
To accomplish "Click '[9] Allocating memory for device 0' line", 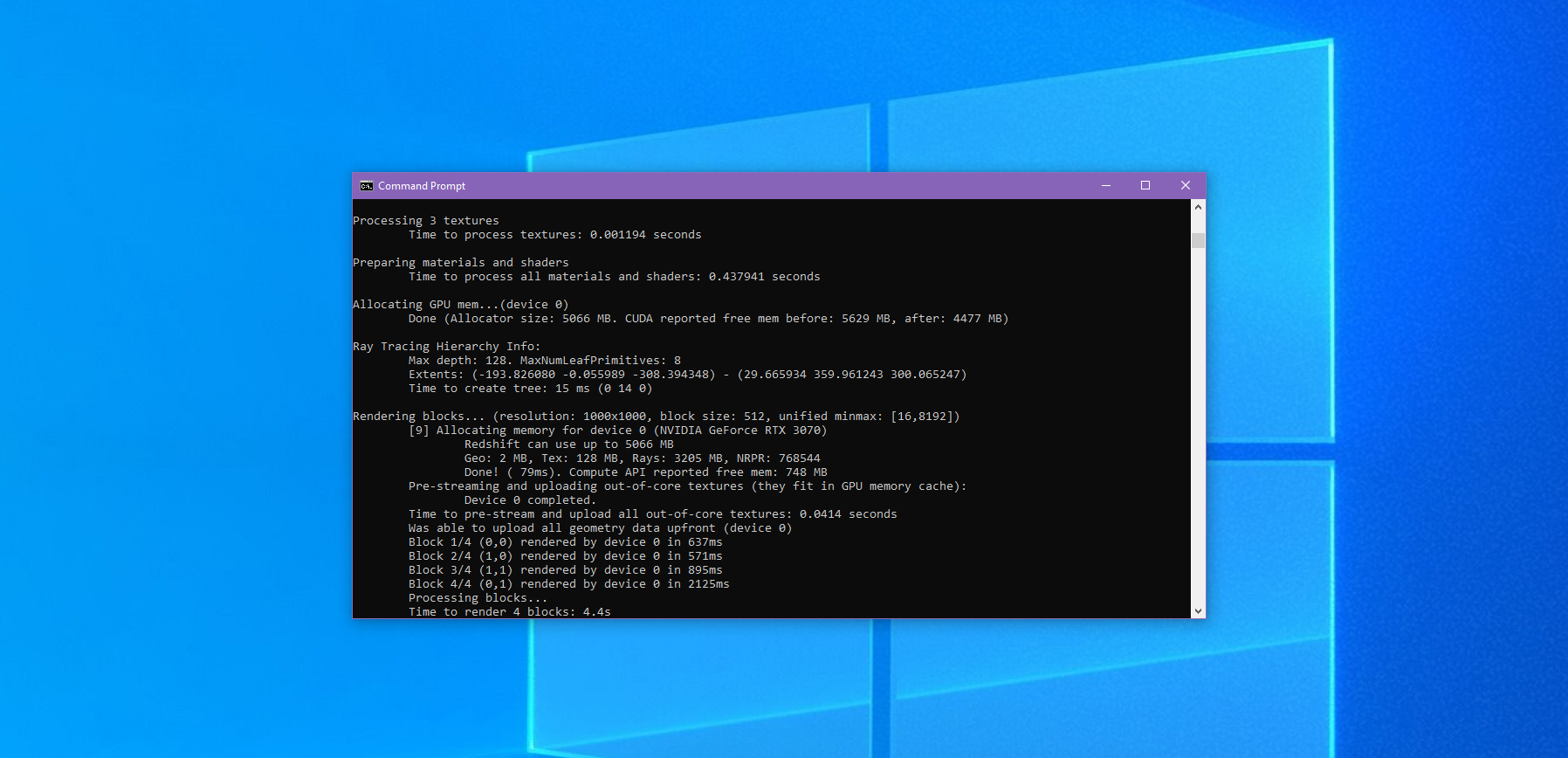I will coord(618,431).
